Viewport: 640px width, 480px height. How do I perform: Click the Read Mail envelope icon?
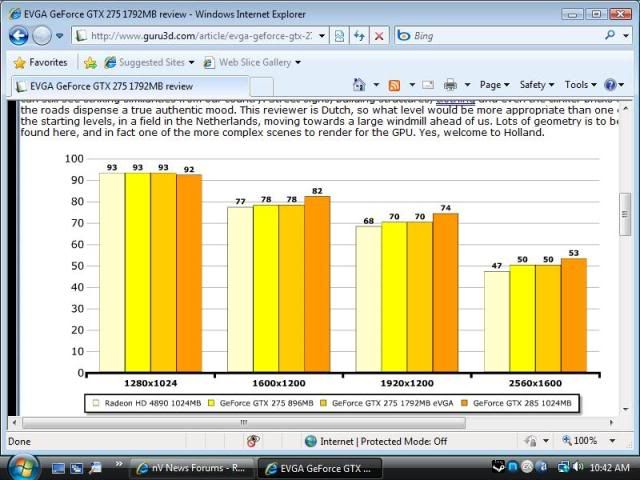click(x=428, y=85)
